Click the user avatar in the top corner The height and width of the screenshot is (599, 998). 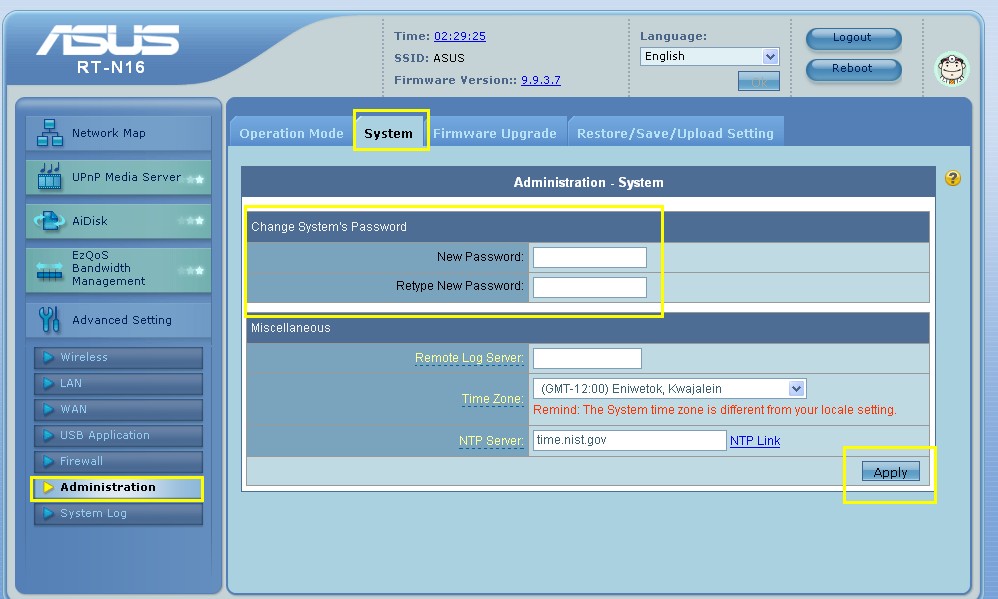[951, 69]
